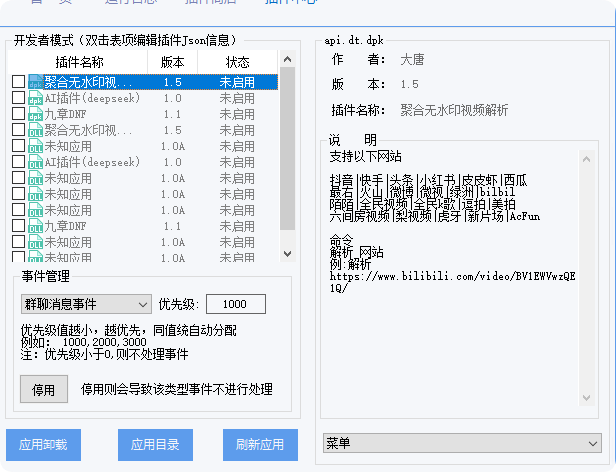Sort by the 状态 column header
Image resolution: width=616 pixels, height=472 pixels.
[x=236, y=61]
